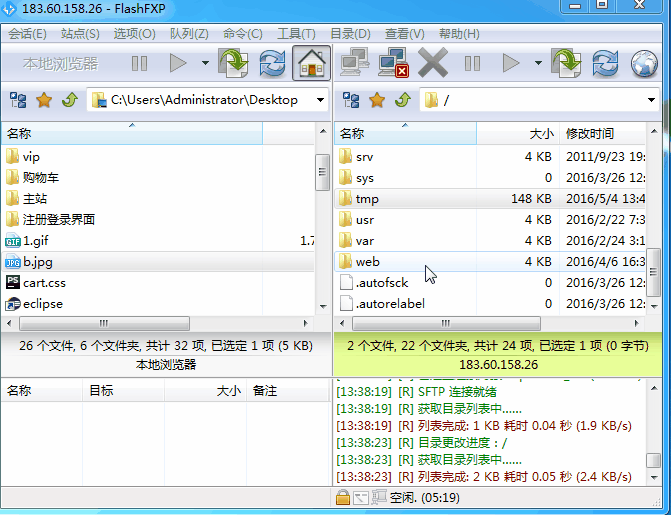Sort remote files by 修改时间 column
Viewport: 671px width, 515px height.
point(602,134)
